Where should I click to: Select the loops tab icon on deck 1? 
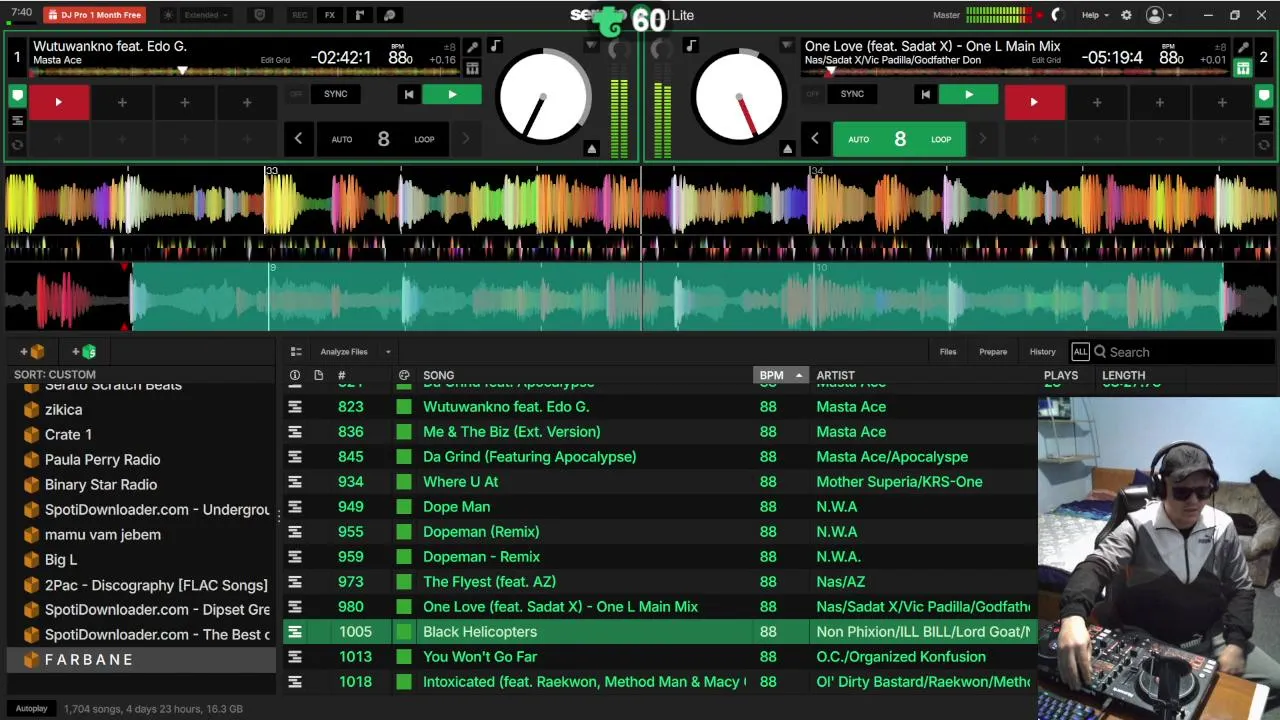click(17, 144)
